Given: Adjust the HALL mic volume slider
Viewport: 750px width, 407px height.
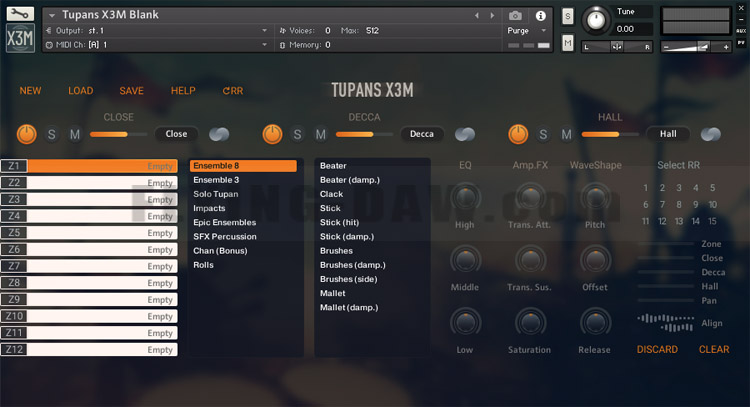Looking at the screenshot, I should [x=610, y=134].
